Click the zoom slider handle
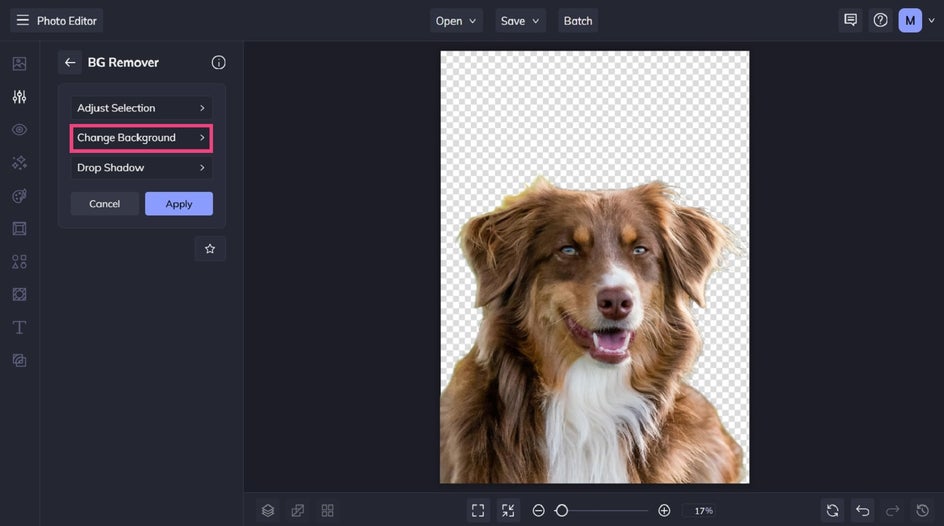The image size is (944, 526). click(562, 510)
